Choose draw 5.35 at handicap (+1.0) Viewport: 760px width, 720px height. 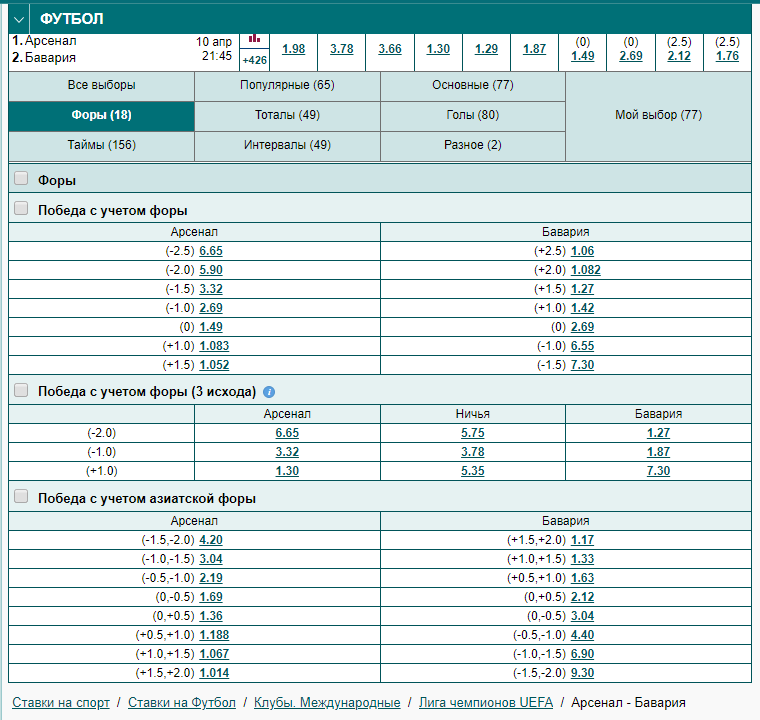[x=473, y=471]
